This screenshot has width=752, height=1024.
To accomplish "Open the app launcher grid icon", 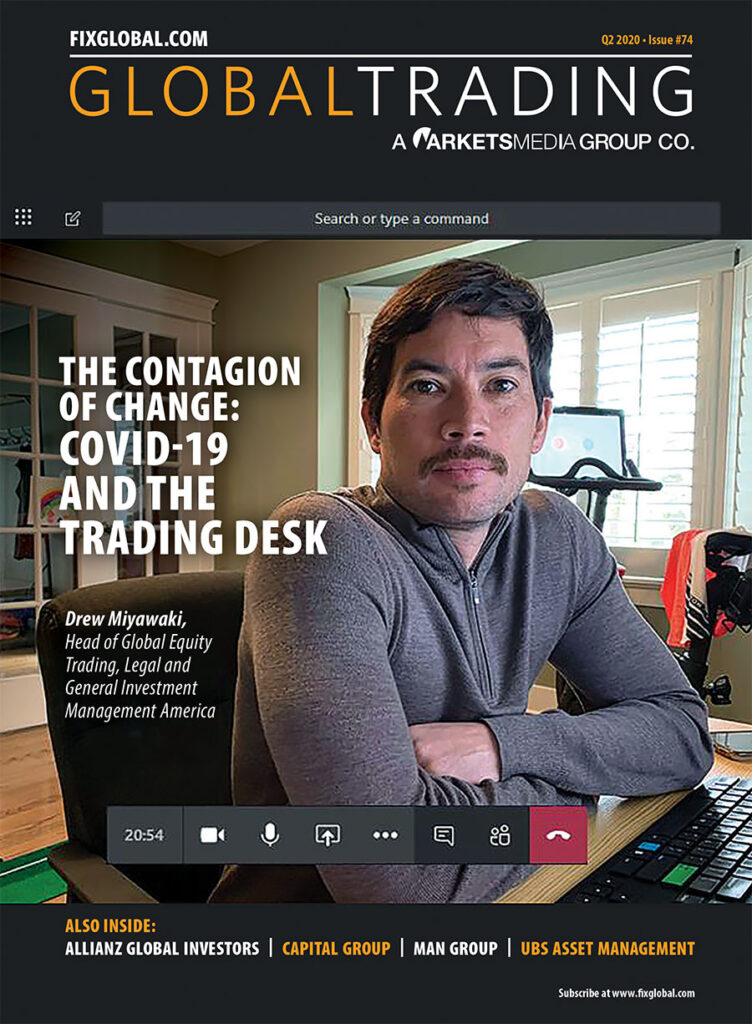I will (x=24, y=217).
